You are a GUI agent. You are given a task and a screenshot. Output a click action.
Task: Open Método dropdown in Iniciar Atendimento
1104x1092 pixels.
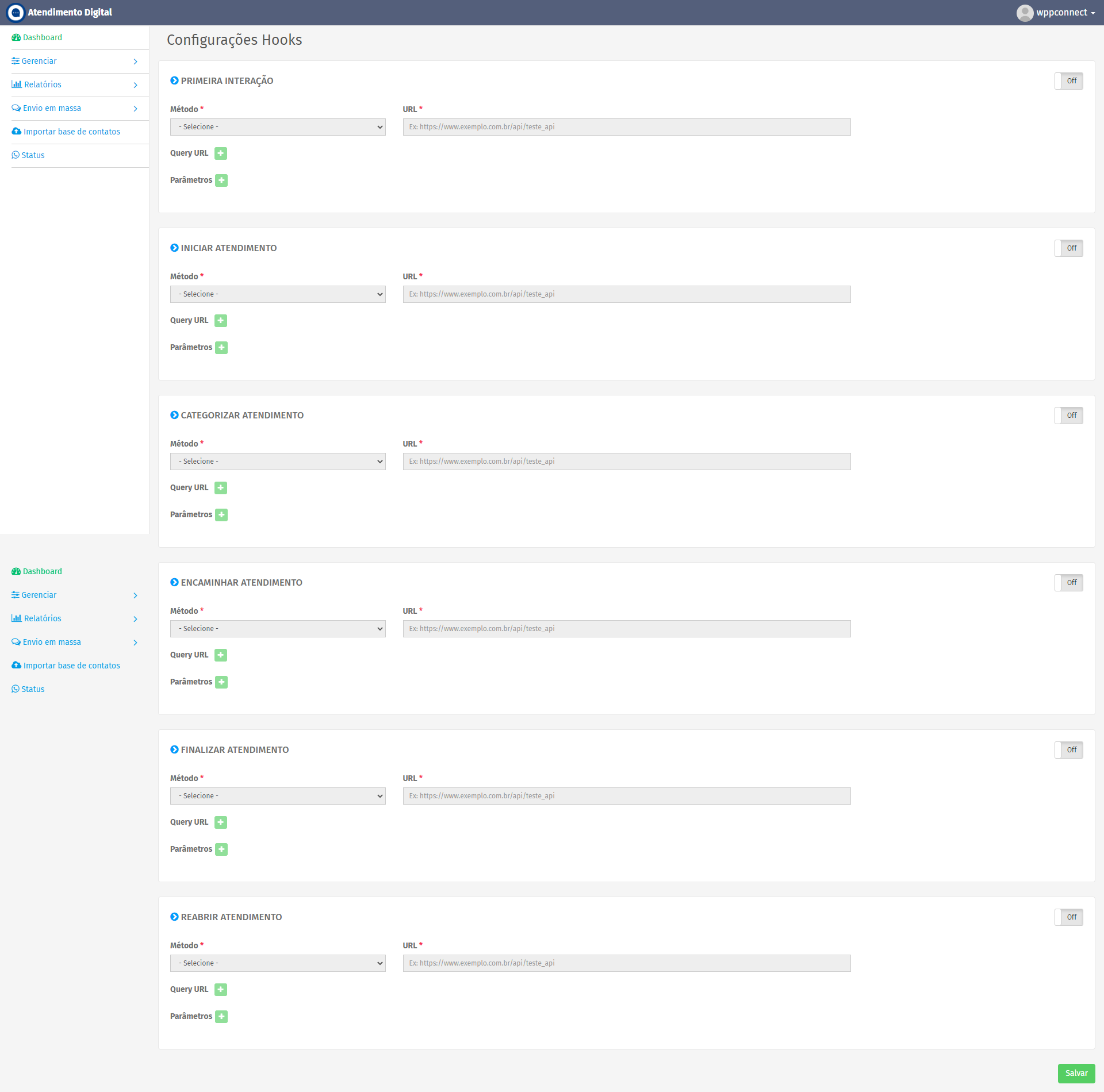coord(278,294)
